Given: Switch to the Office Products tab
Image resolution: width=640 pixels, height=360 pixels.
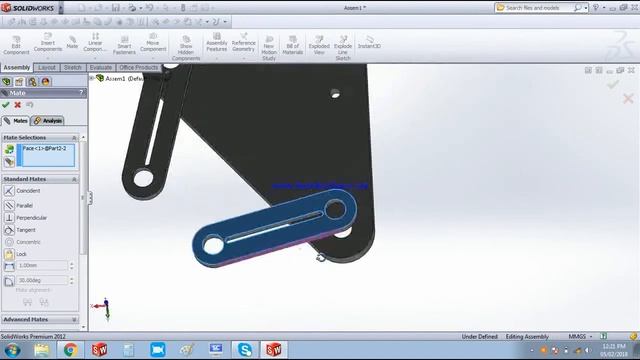Looking at the screenshot, I should 139,67.
